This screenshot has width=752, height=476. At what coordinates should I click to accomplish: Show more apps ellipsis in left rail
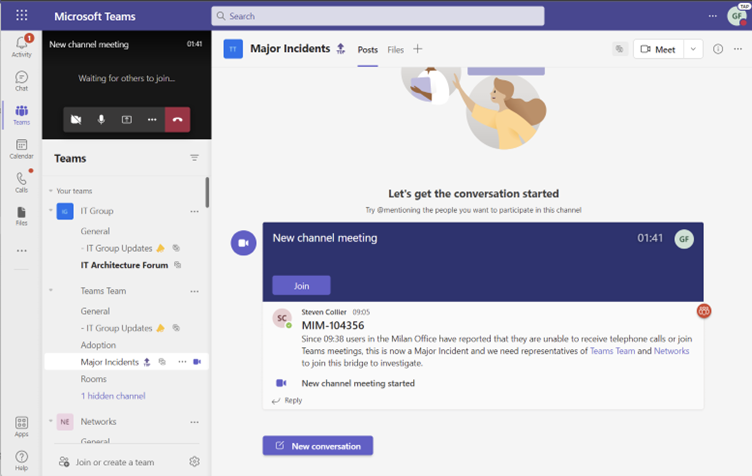(22, 251)
